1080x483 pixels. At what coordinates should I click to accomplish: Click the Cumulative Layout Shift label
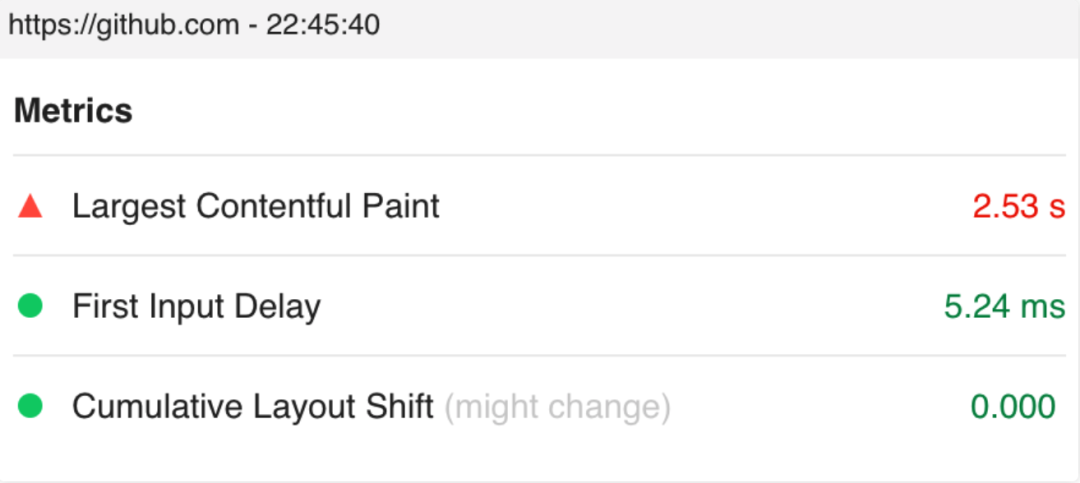[252, 407]
